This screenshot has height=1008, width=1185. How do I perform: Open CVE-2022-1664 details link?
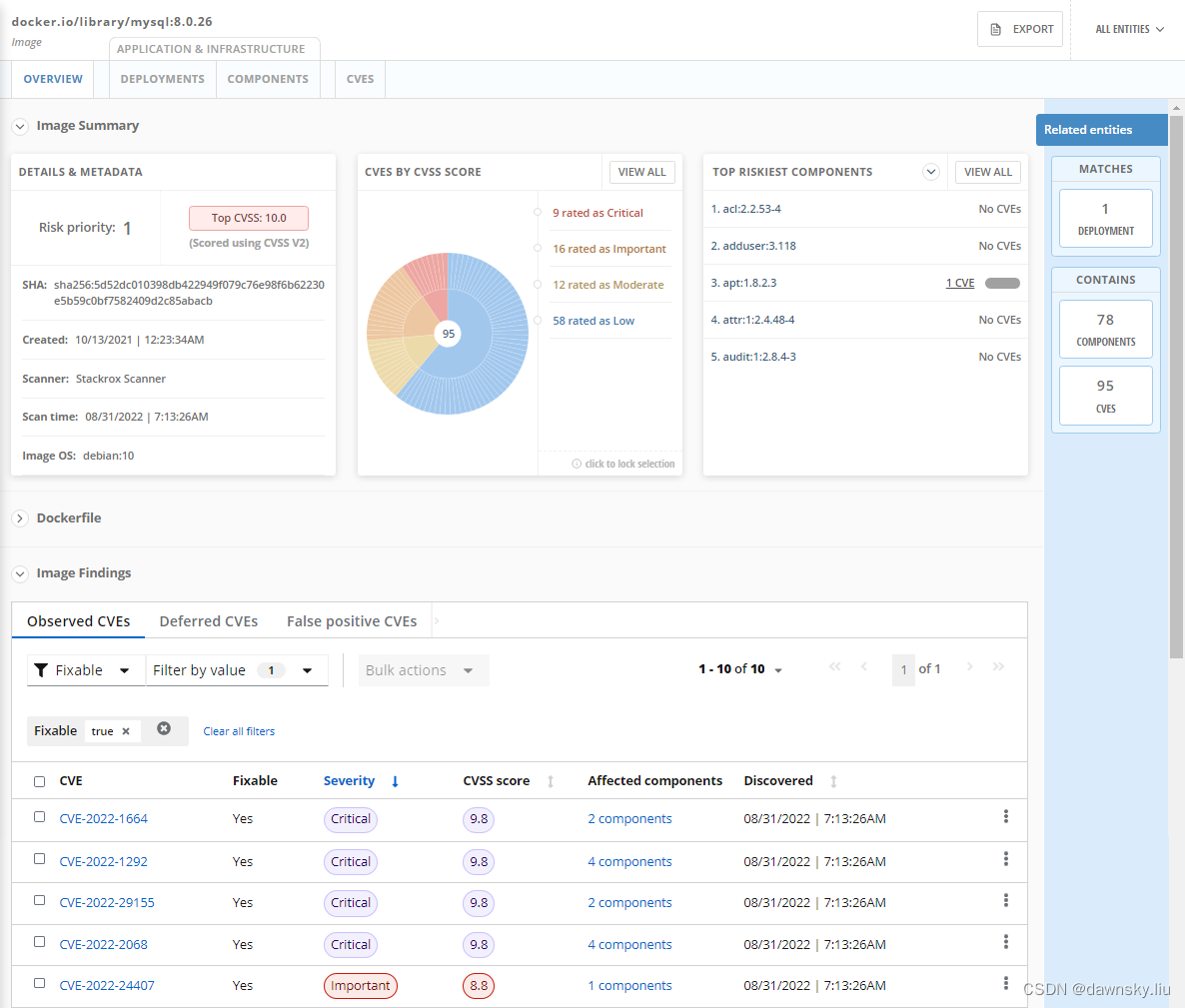[104, 819]
